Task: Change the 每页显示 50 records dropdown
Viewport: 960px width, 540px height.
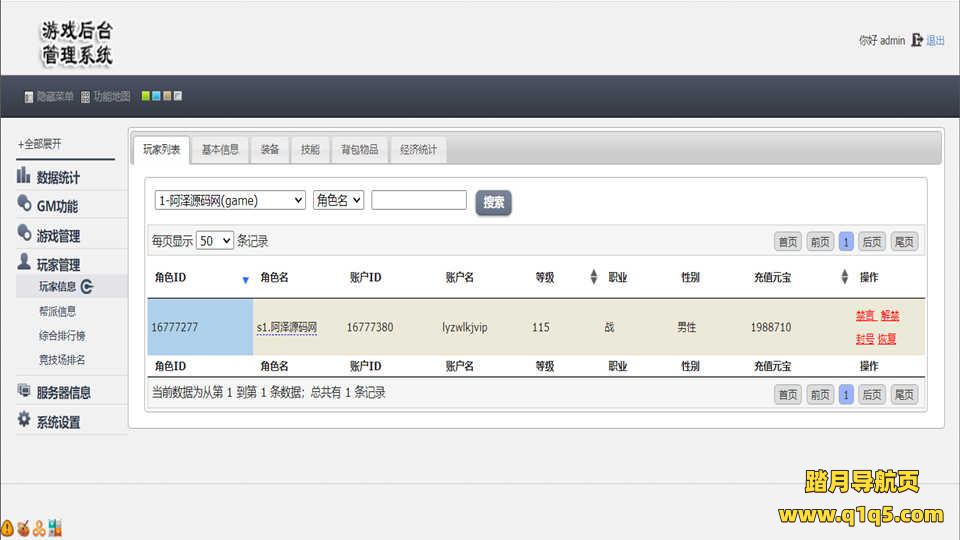Action: 214,241
